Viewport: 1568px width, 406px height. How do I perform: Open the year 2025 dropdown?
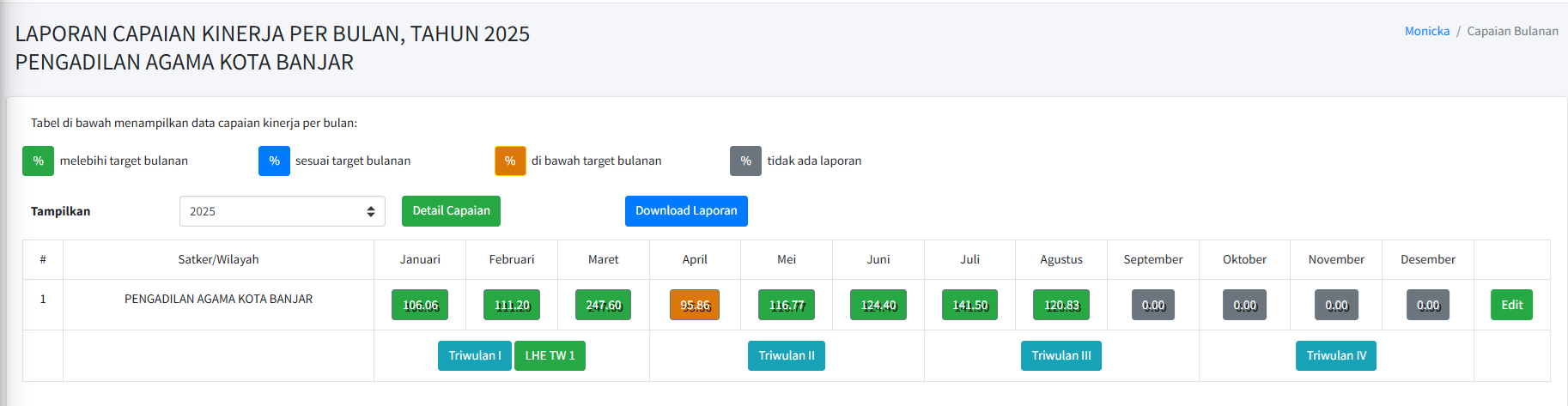[x=282, y=211]
